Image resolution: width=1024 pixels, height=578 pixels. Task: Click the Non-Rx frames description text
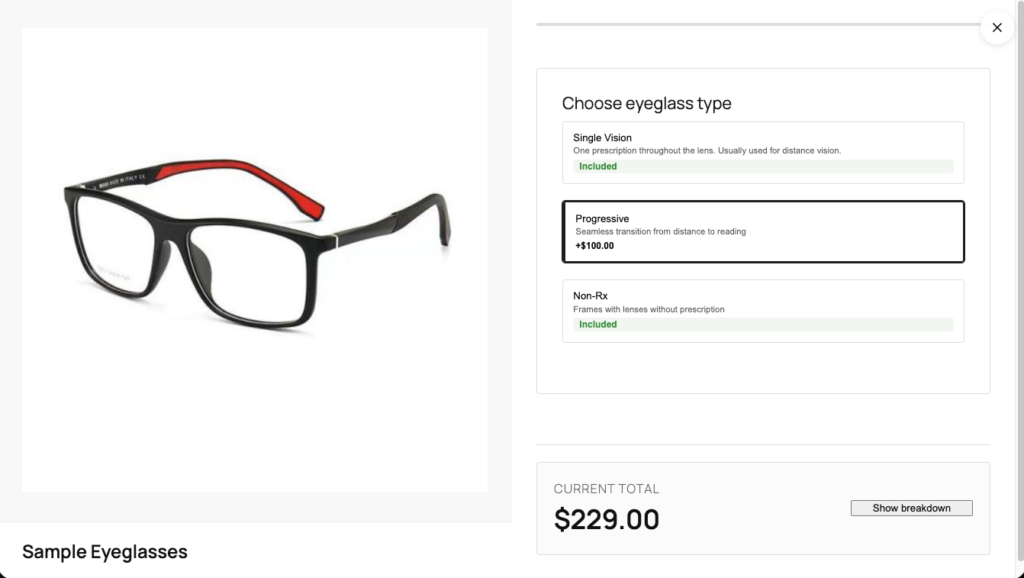coord(648,309)
